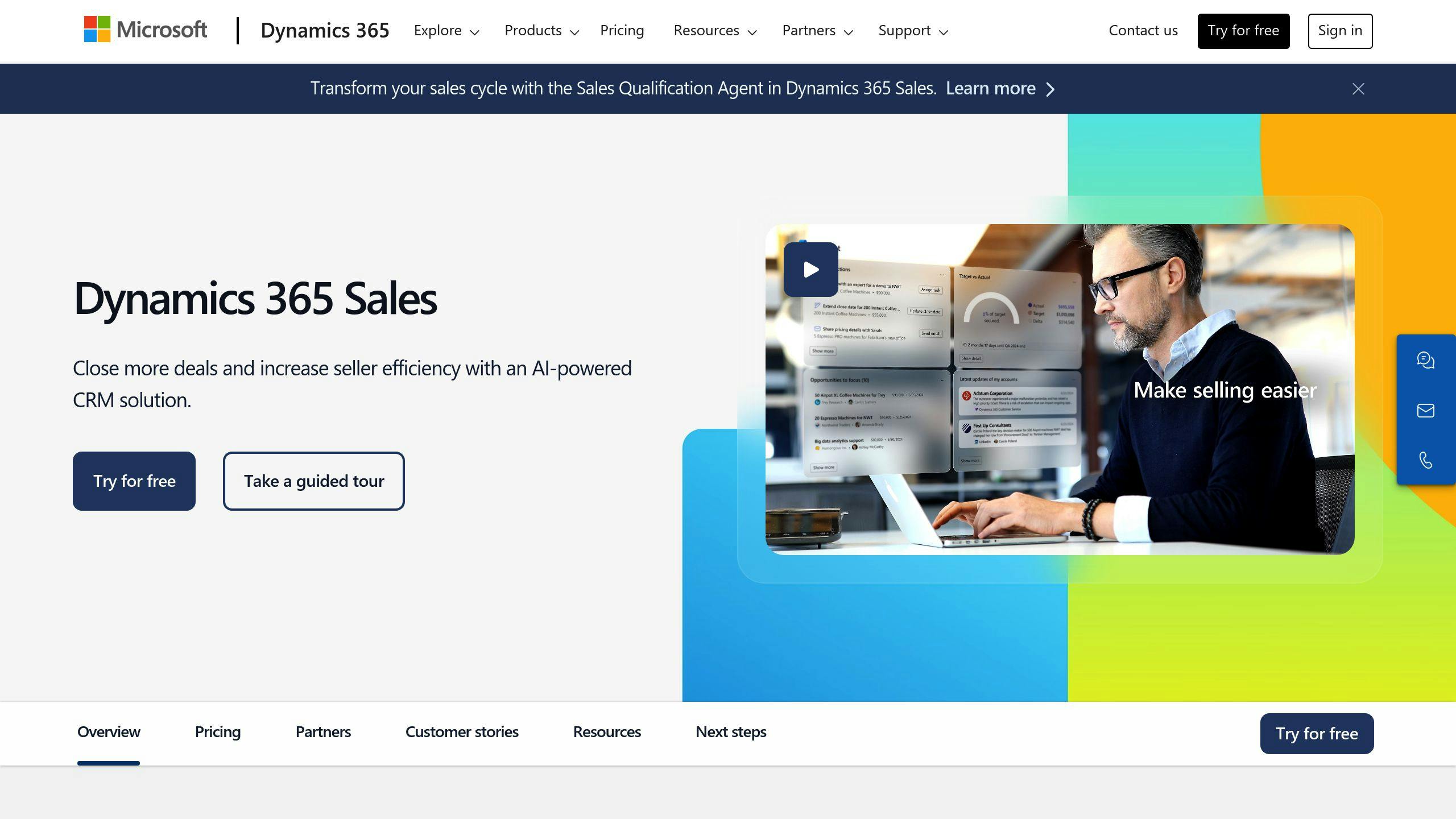
Task: Open the chat icon in side panel
Action: [1425, 360]
